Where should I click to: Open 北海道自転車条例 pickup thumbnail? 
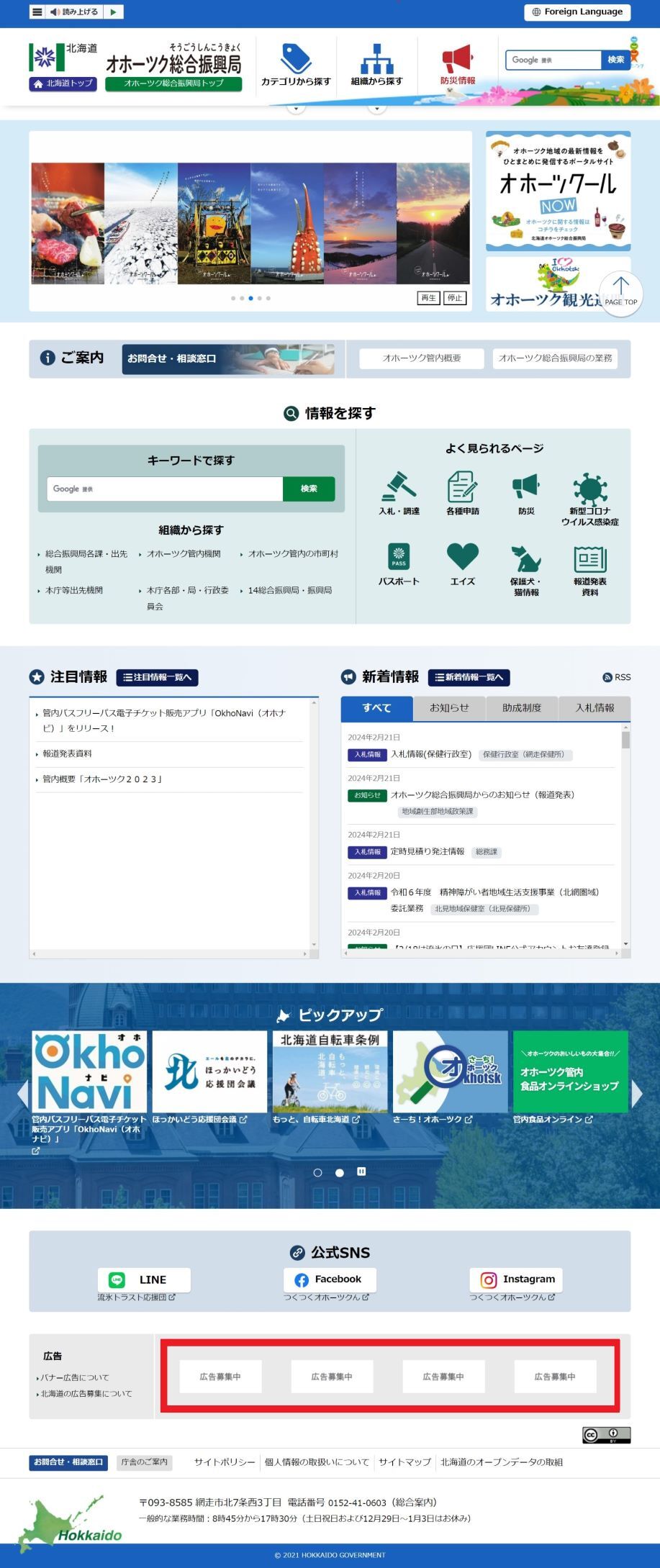click(x=330, y=1071)
